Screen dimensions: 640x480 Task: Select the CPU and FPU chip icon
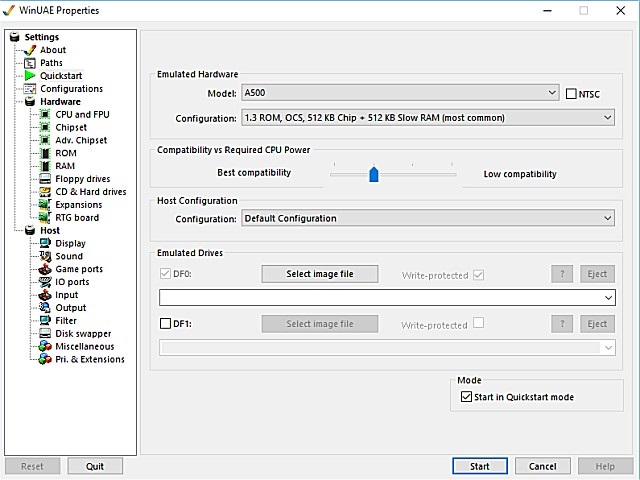click(45, 115)
